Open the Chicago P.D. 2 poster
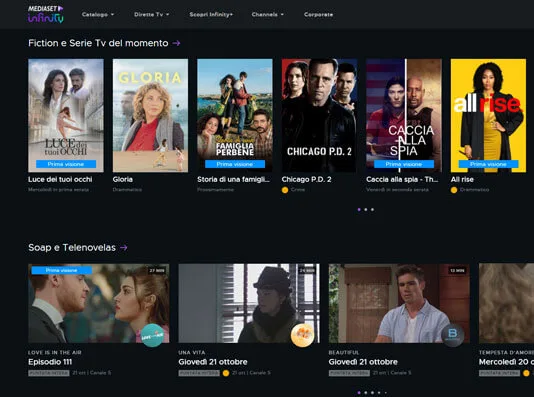 [x=319, y=115]
